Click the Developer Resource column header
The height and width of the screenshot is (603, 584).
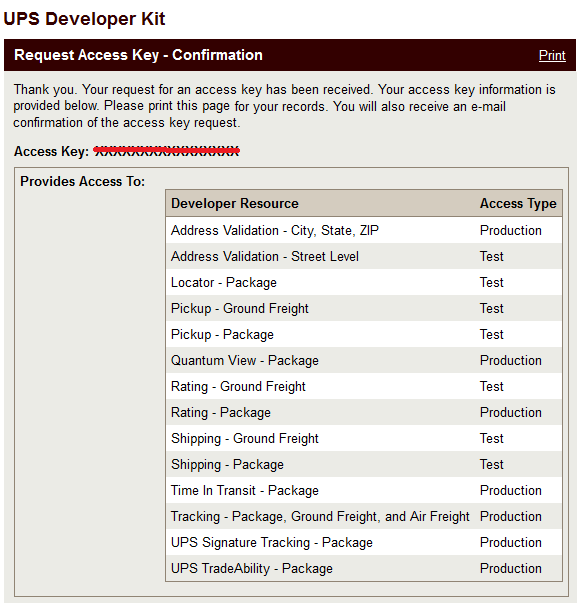(235, 203)
